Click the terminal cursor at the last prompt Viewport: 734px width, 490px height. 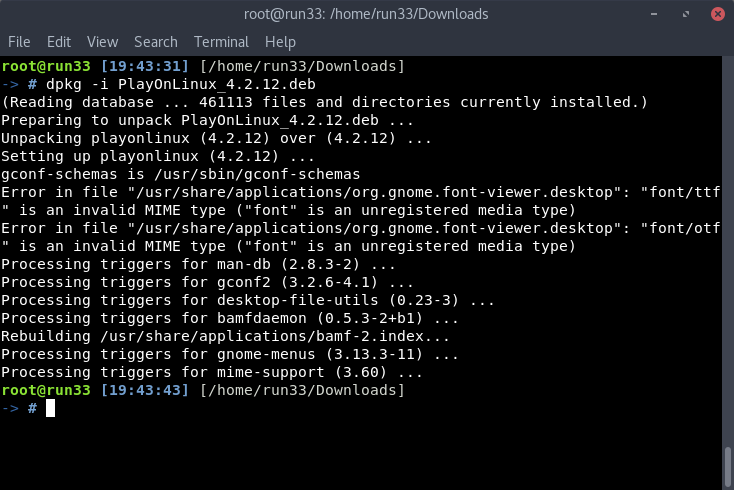pos(51,408)
